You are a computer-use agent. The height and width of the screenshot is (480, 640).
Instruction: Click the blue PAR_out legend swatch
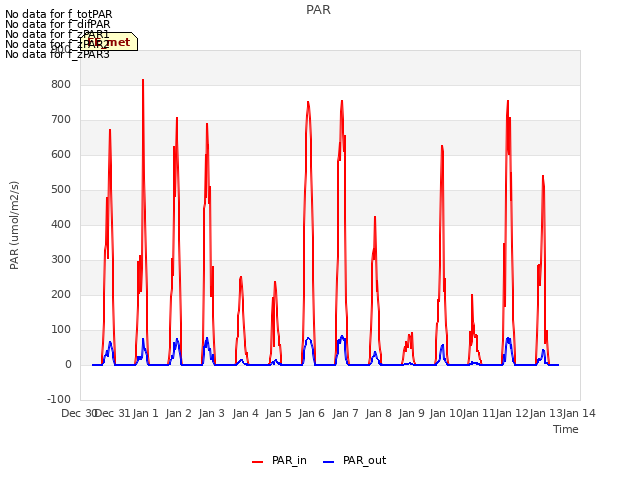(329, 462)
